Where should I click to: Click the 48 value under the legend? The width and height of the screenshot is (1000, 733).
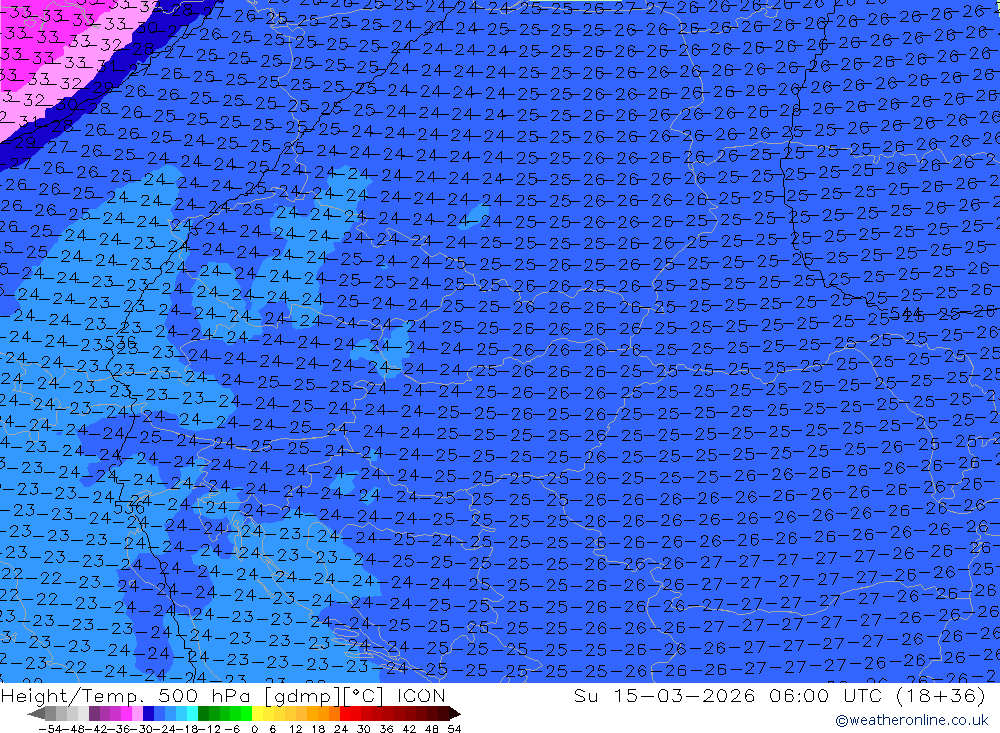pyautogui.click(x=431, y=729)
